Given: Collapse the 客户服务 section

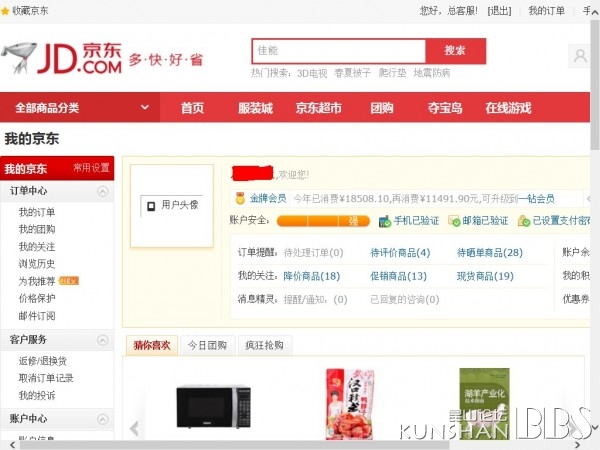Looking at the screenshot, I should coord(103,340).
